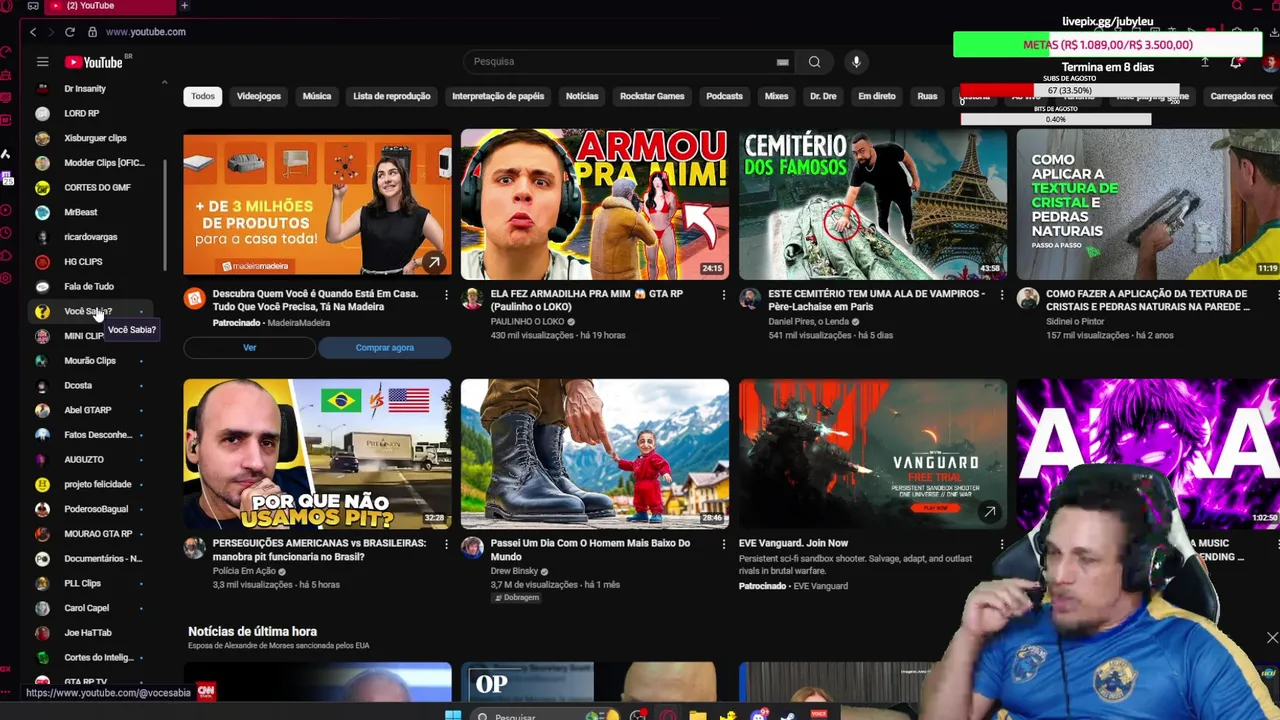
Task: Select the Em direto filter chip
Action: 877,96
